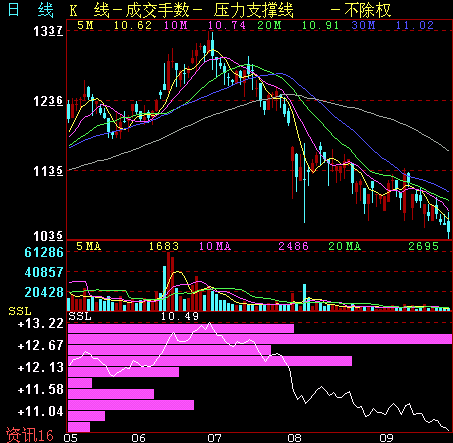Click the 08 month marker on time axis

pos(295,438)
